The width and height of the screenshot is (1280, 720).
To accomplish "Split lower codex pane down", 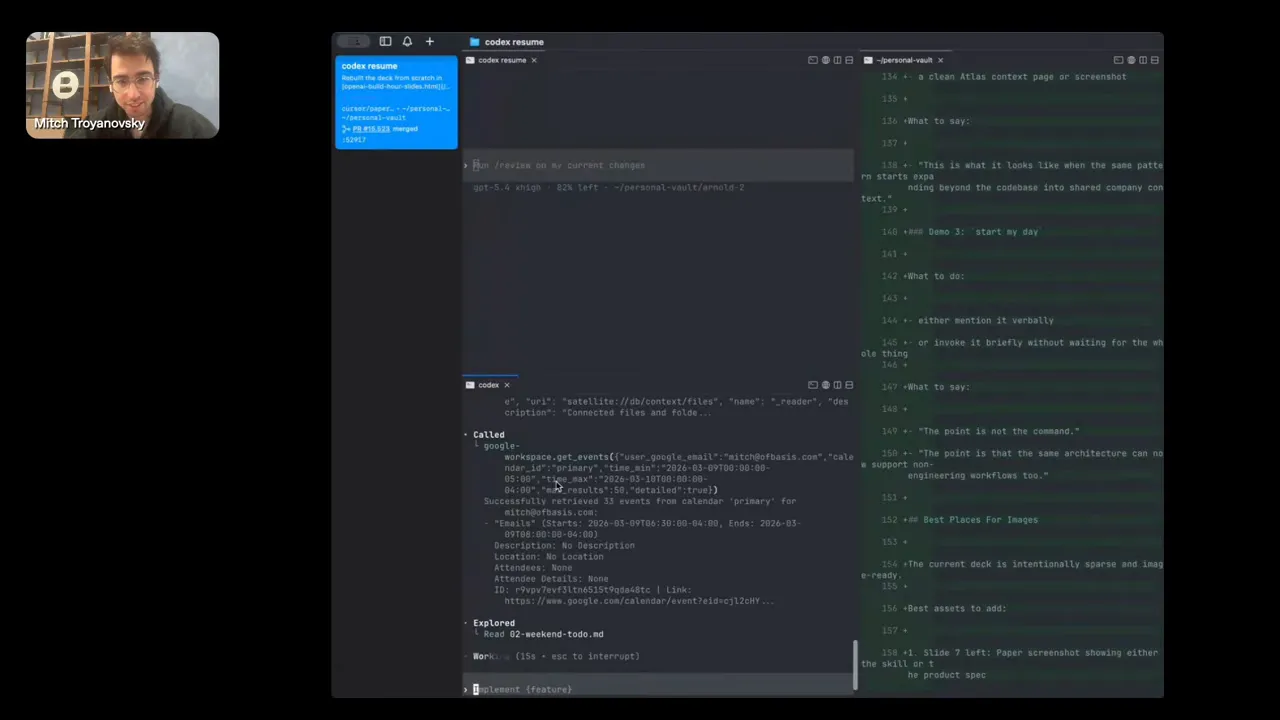I will pos(849,385).
